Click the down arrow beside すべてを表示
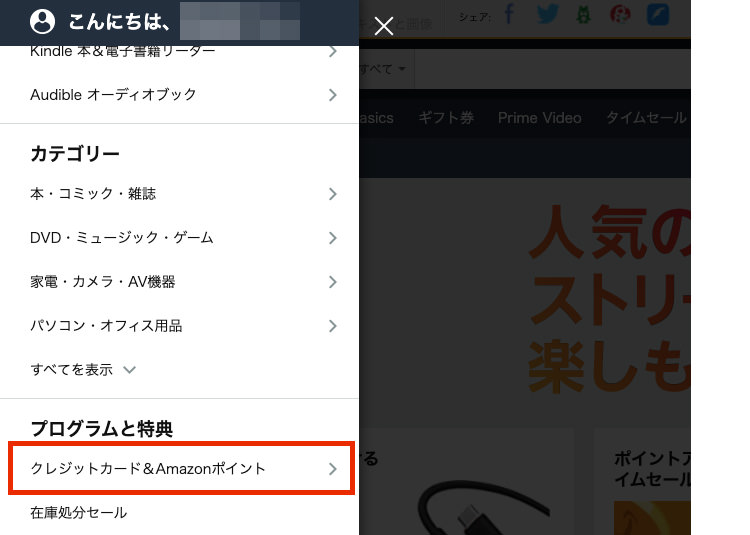Image resolution: width=750 pixels, height=535 pixels. [x=130, y=370]
